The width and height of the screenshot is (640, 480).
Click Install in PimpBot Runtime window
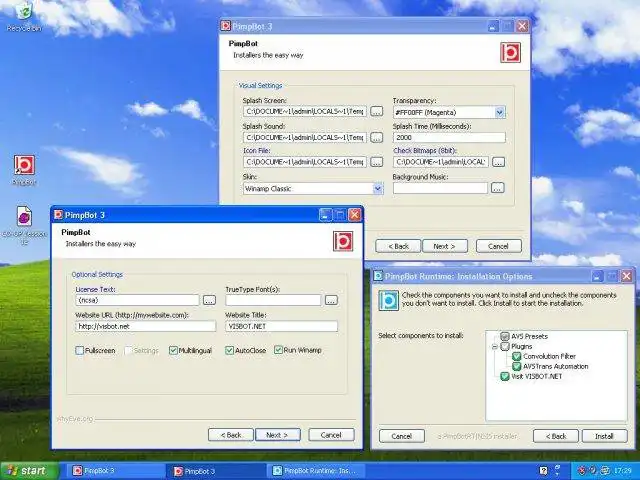(604, 436)
